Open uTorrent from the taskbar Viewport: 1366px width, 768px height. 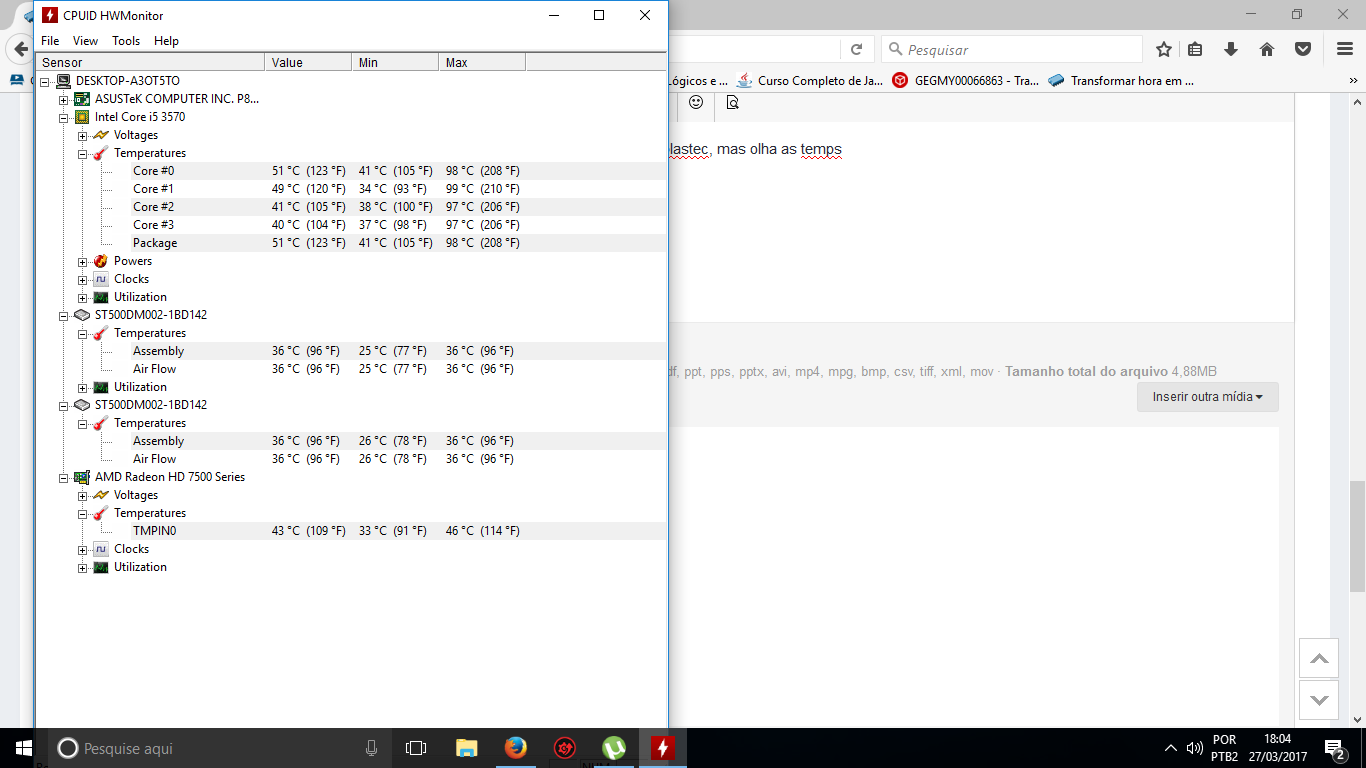tap(613, 748)
